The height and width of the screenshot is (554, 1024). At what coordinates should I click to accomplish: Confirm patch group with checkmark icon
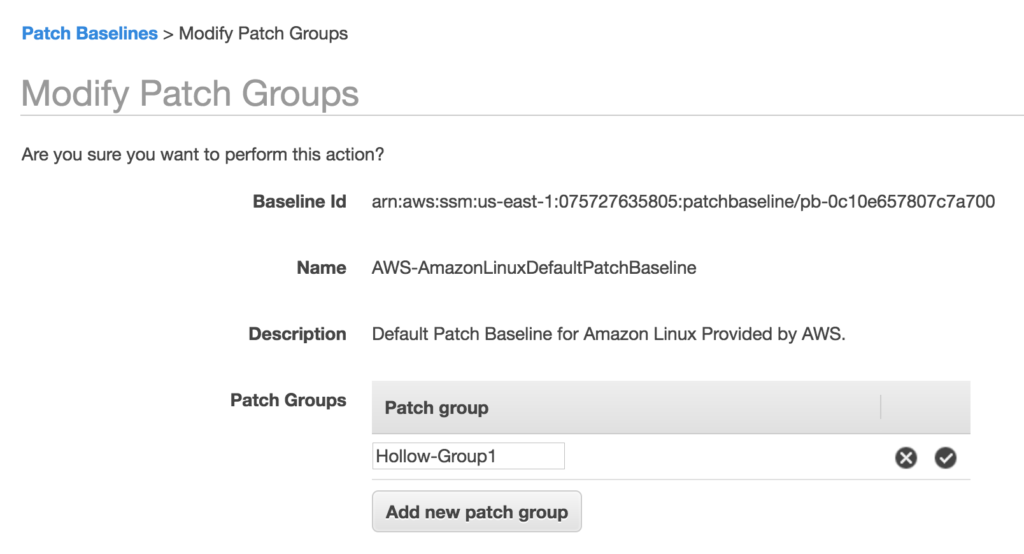(945, 458)
